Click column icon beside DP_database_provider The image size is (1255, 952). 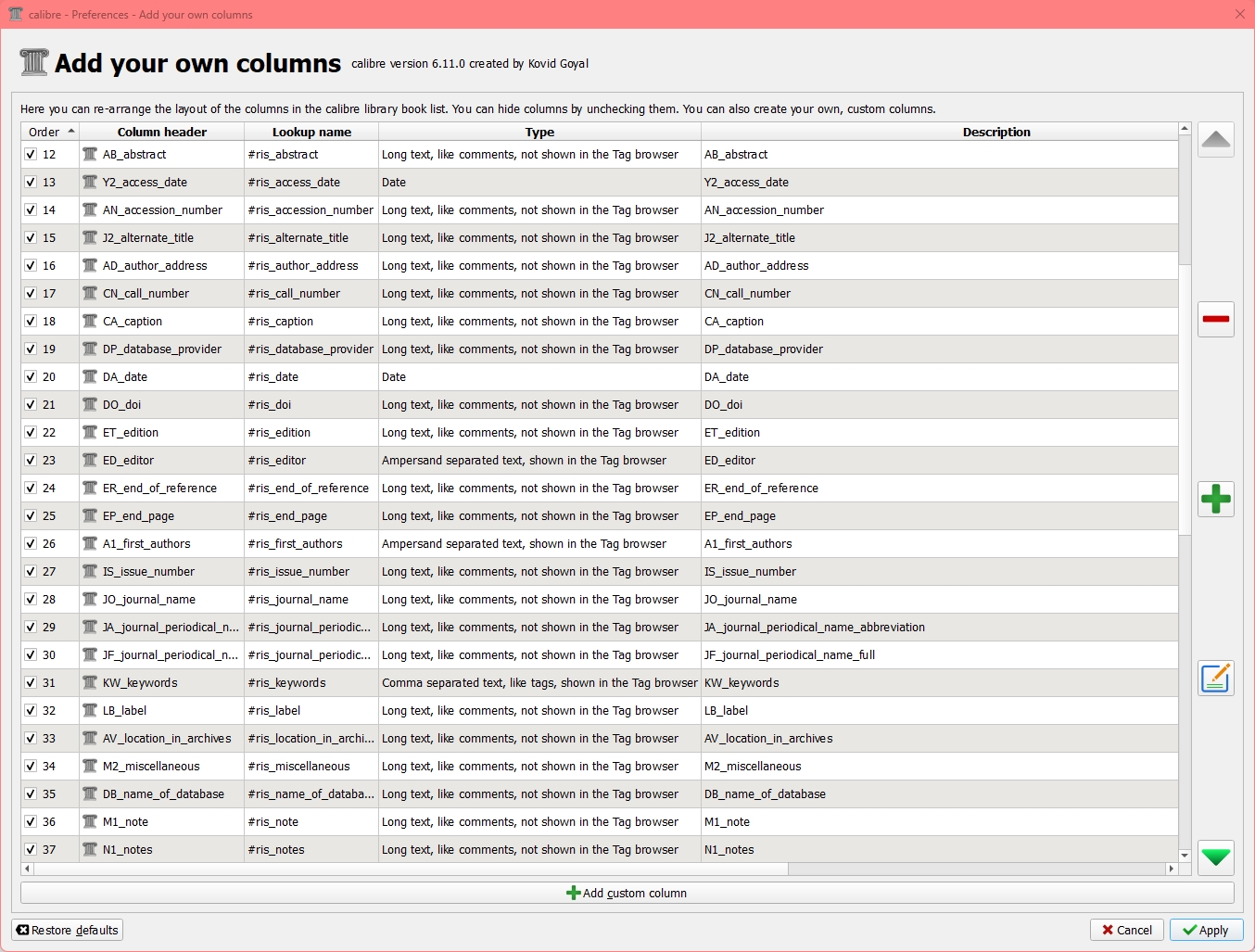(x=90, y=349)
